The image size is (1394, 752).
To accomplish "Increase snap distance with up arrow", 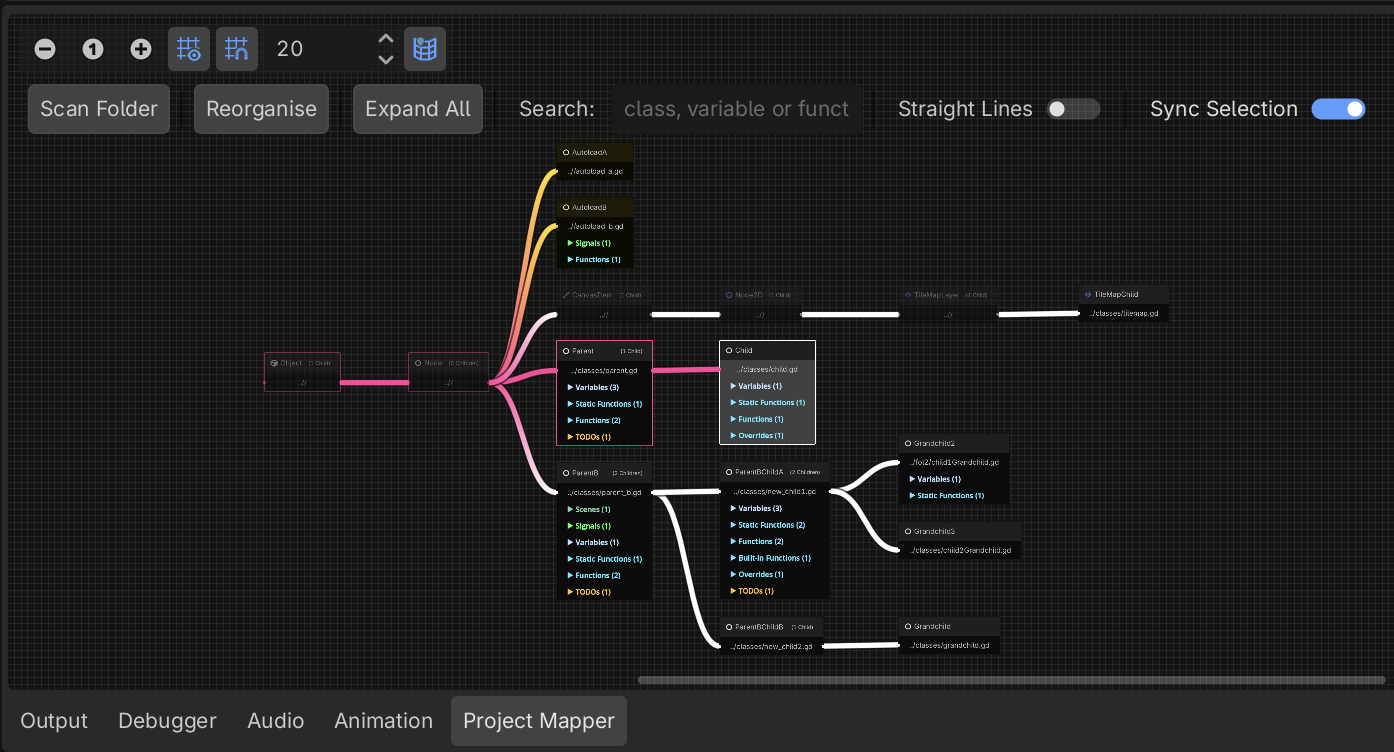I will tap(386, 39).
